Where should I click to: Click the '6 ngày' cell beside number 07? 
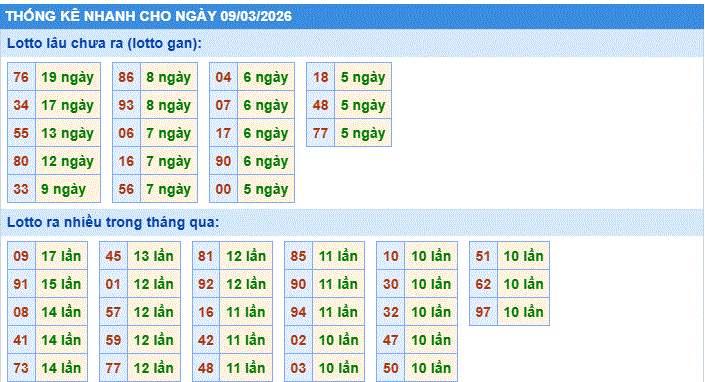[x=266, y=105]
